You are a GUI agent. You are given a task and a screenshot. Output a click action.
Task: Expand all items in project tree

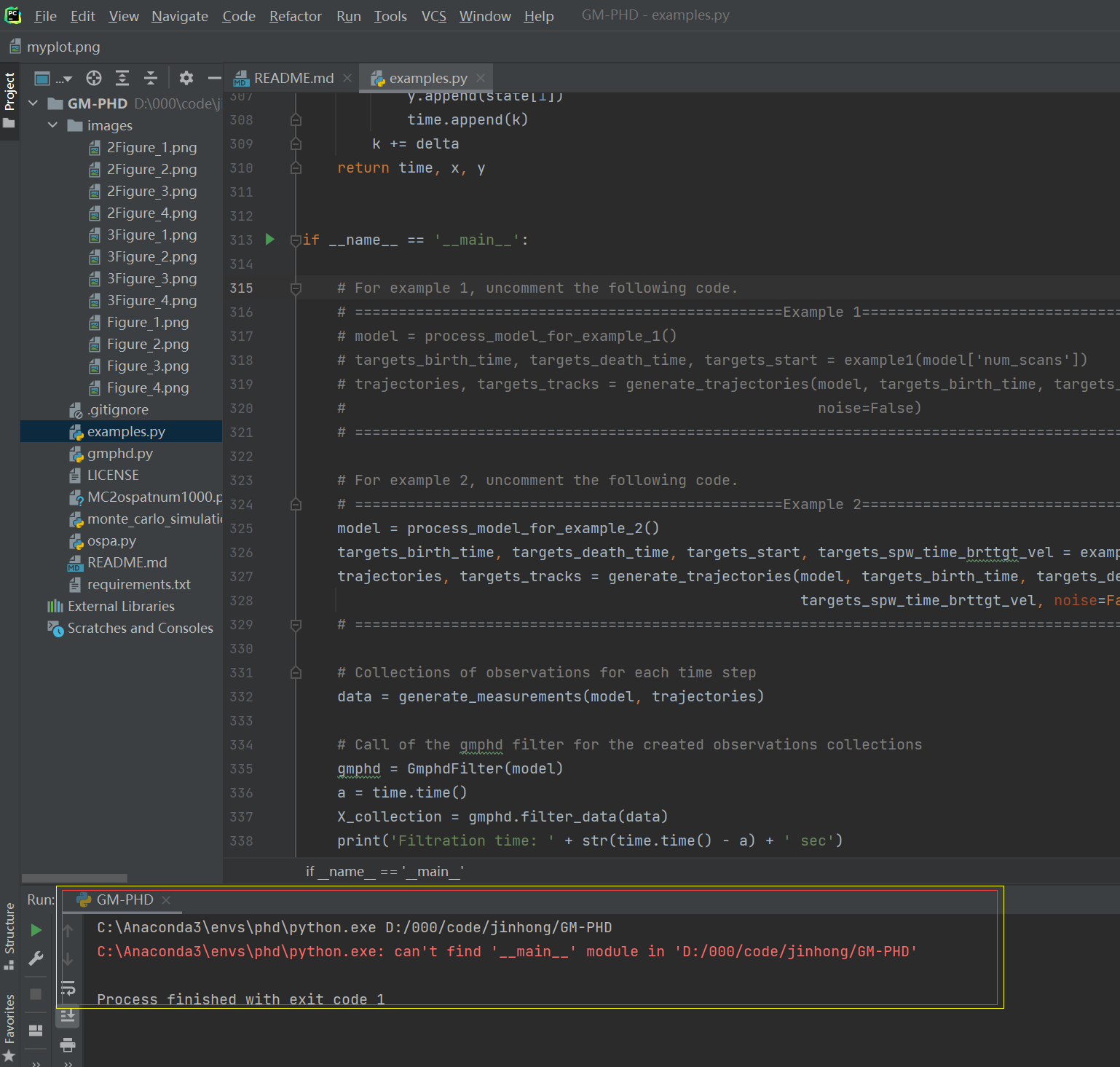point(122,79)
